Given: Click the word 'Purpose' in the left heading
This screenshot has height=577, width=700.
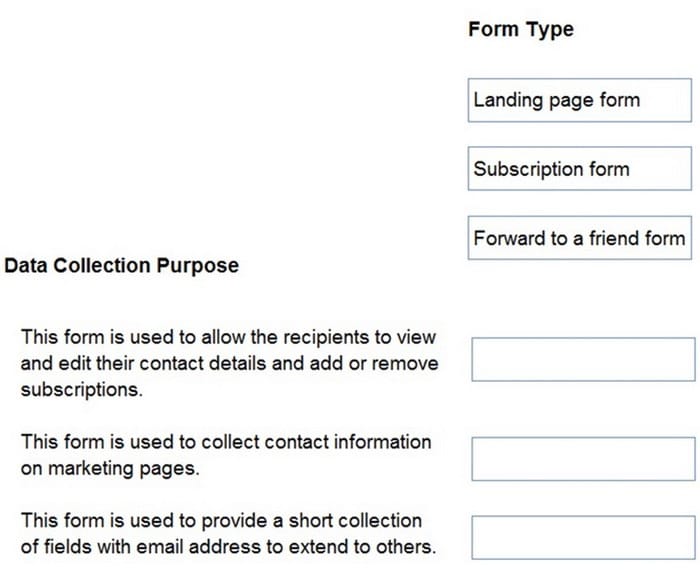Looking at the screenshot, I should pos(198,266).
